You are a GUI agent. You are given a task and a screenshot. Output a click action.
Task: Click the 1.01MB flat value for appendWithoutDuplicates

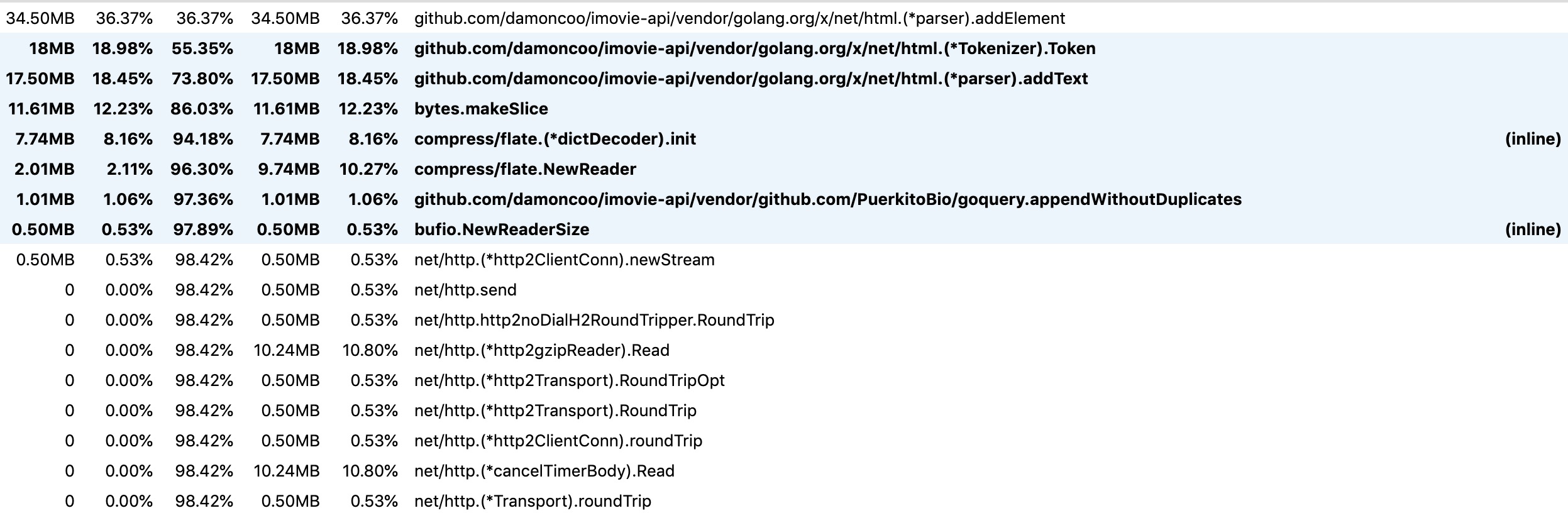click(45, 199)
